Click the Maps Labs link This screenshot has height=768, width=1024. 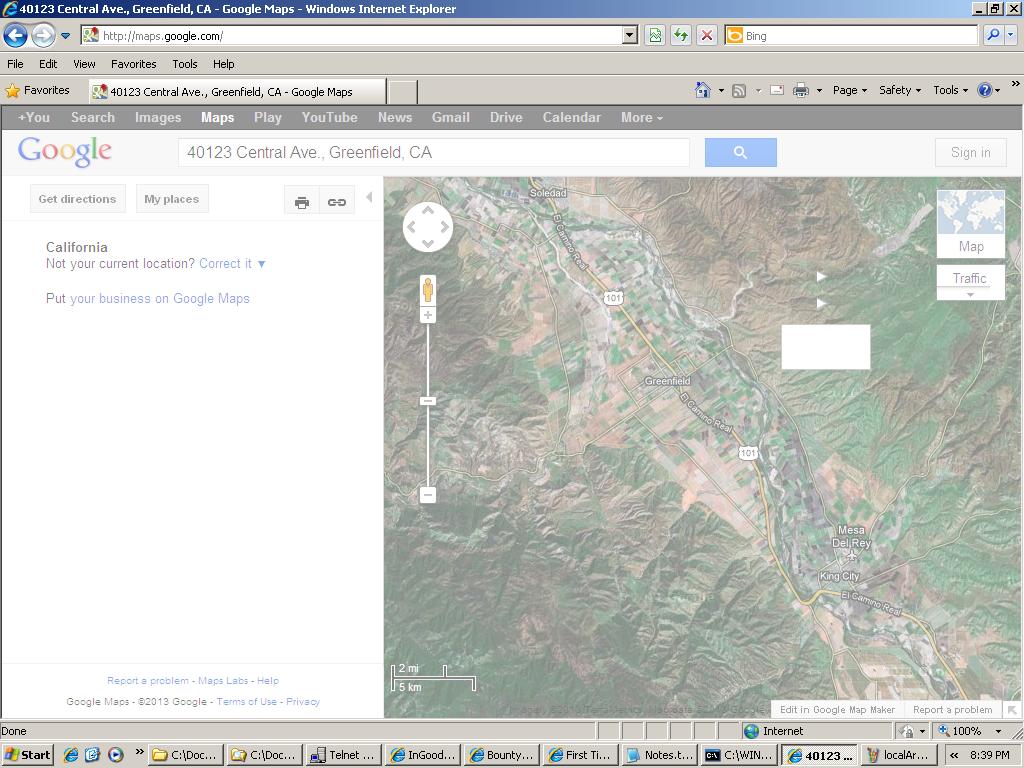(223, 680)
